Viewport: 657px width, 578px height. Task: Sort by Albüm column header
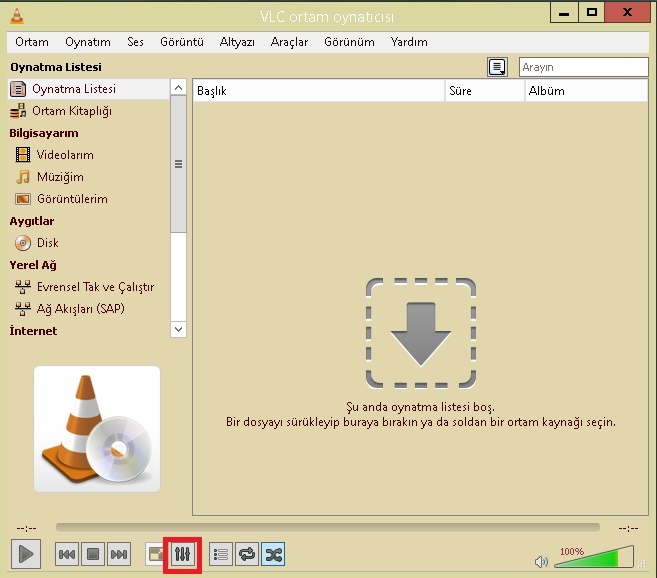tap(587, 91)
